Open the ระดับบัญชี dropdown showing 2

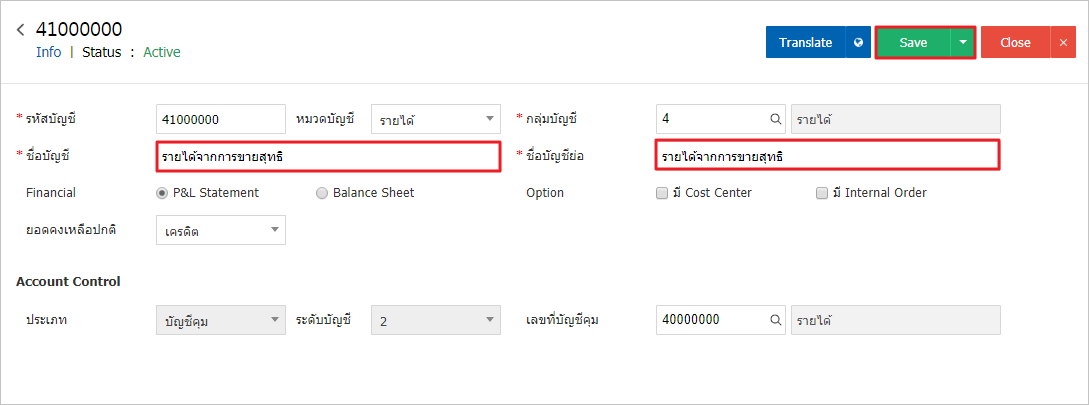click(436, 320)
